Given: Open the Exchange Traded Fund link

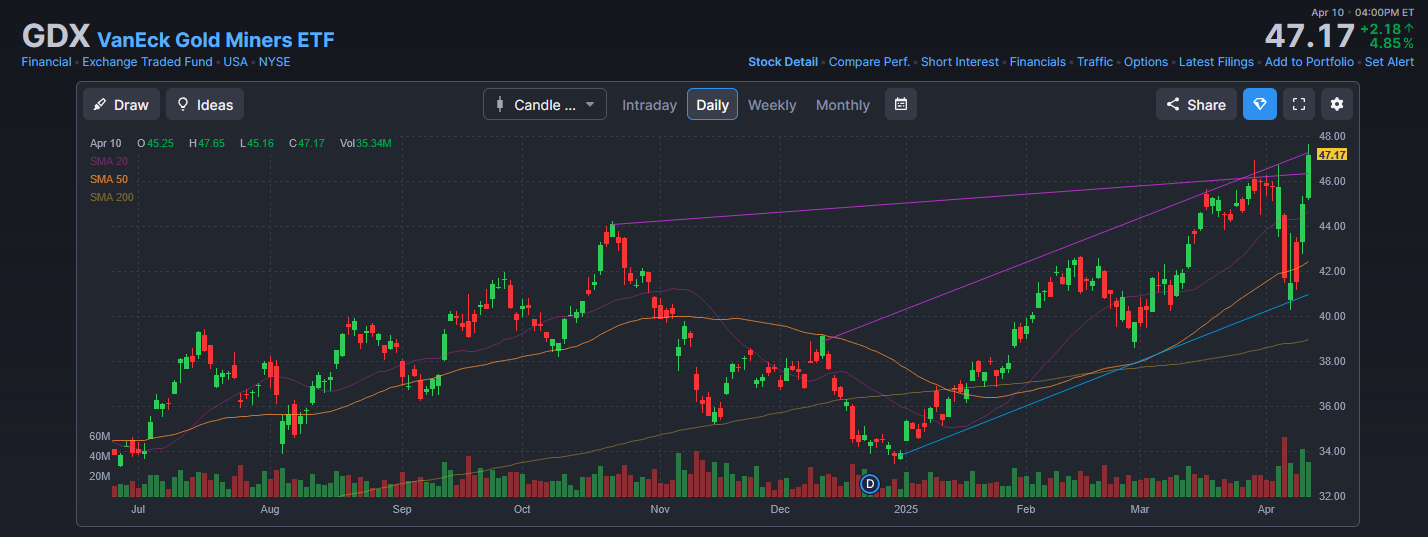Looking at the screenshot, I should click(147, 62).
